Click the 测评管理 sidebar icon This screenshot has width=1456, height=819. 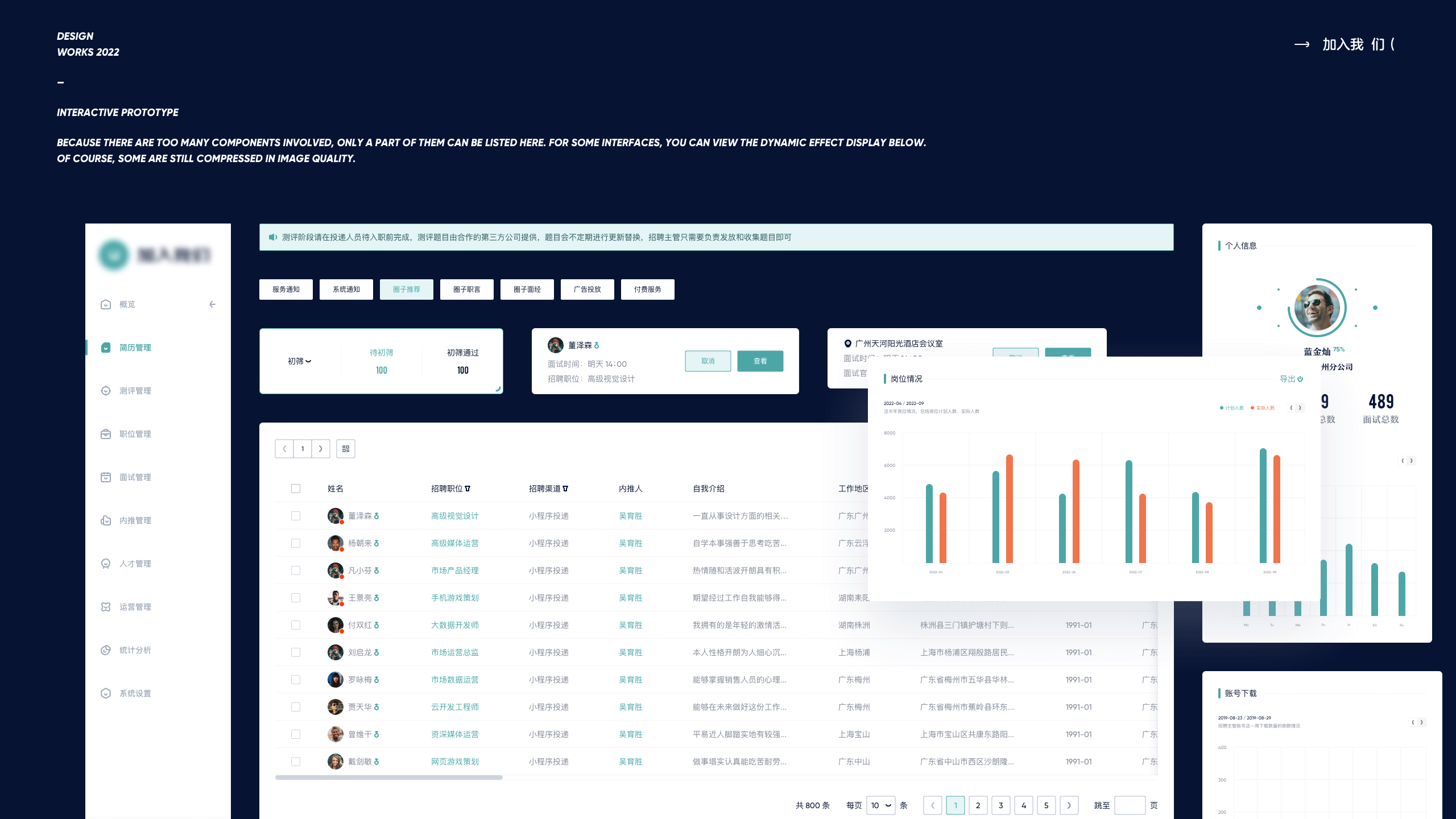click(x=106, y=391)
